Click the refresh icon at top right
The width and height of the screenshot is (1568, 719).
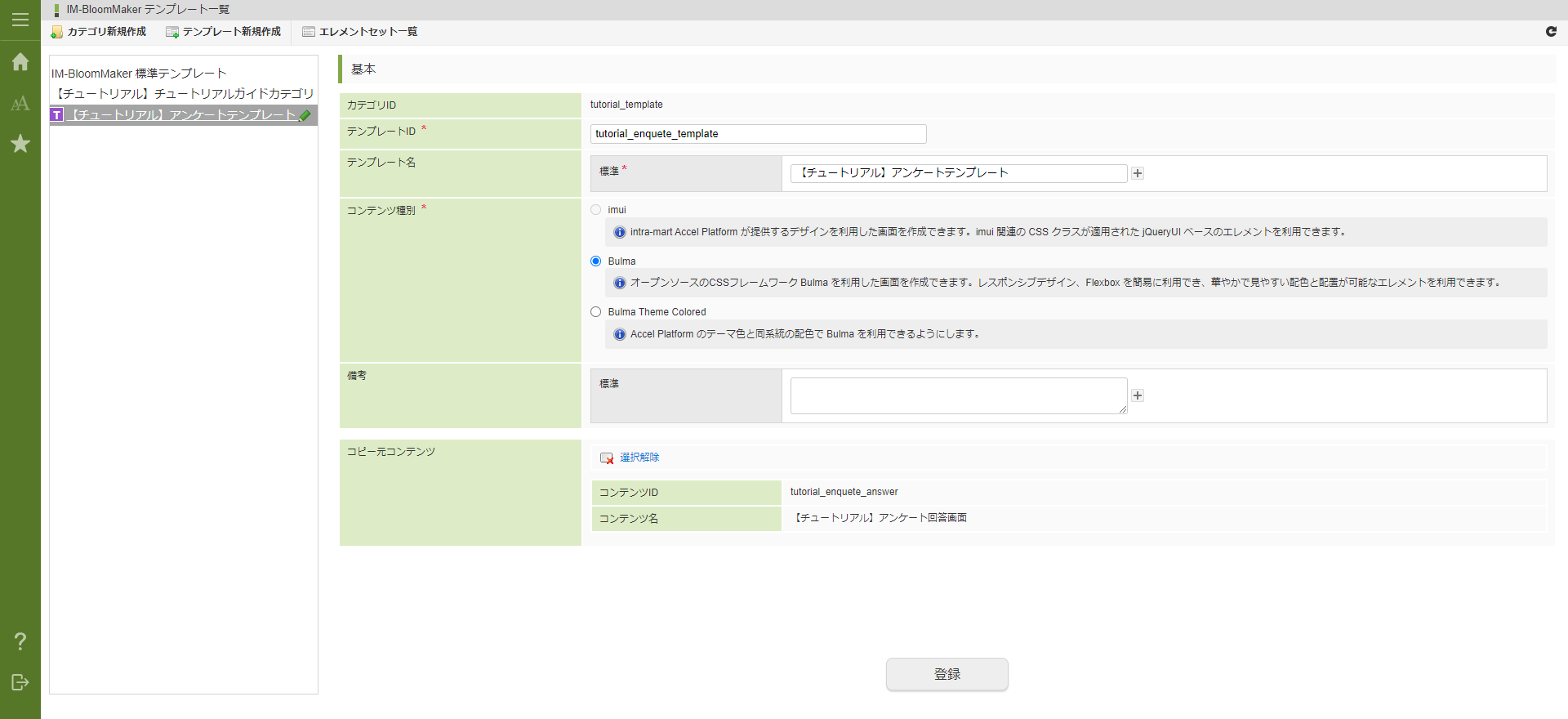[1551, 31]
